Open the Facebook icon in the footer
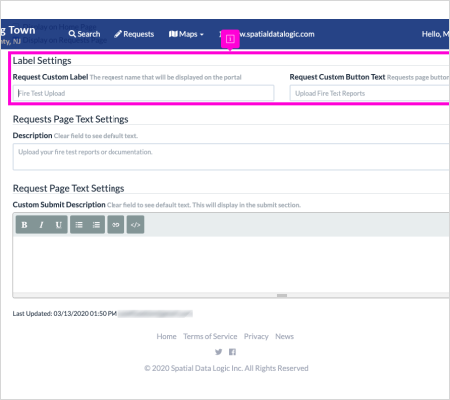 [x=232, y=352]
